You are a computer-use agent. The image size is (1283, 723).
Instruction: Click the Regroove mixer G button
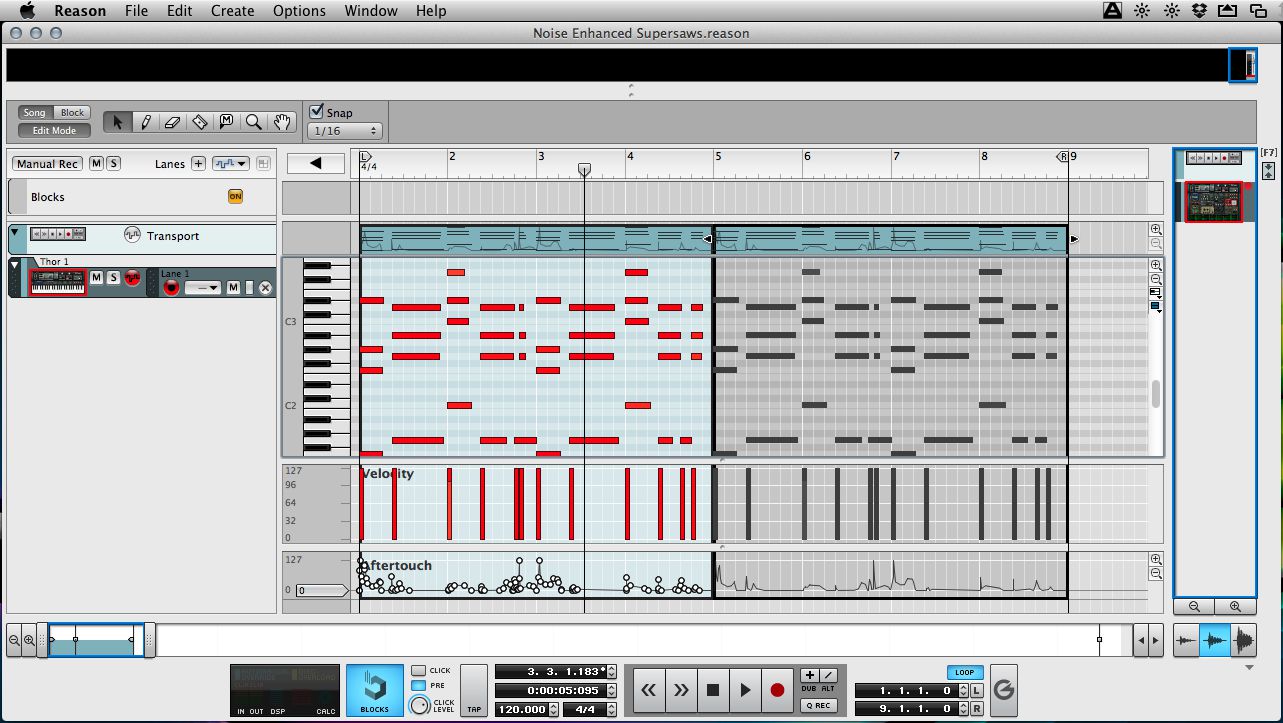pos(1004,689)
